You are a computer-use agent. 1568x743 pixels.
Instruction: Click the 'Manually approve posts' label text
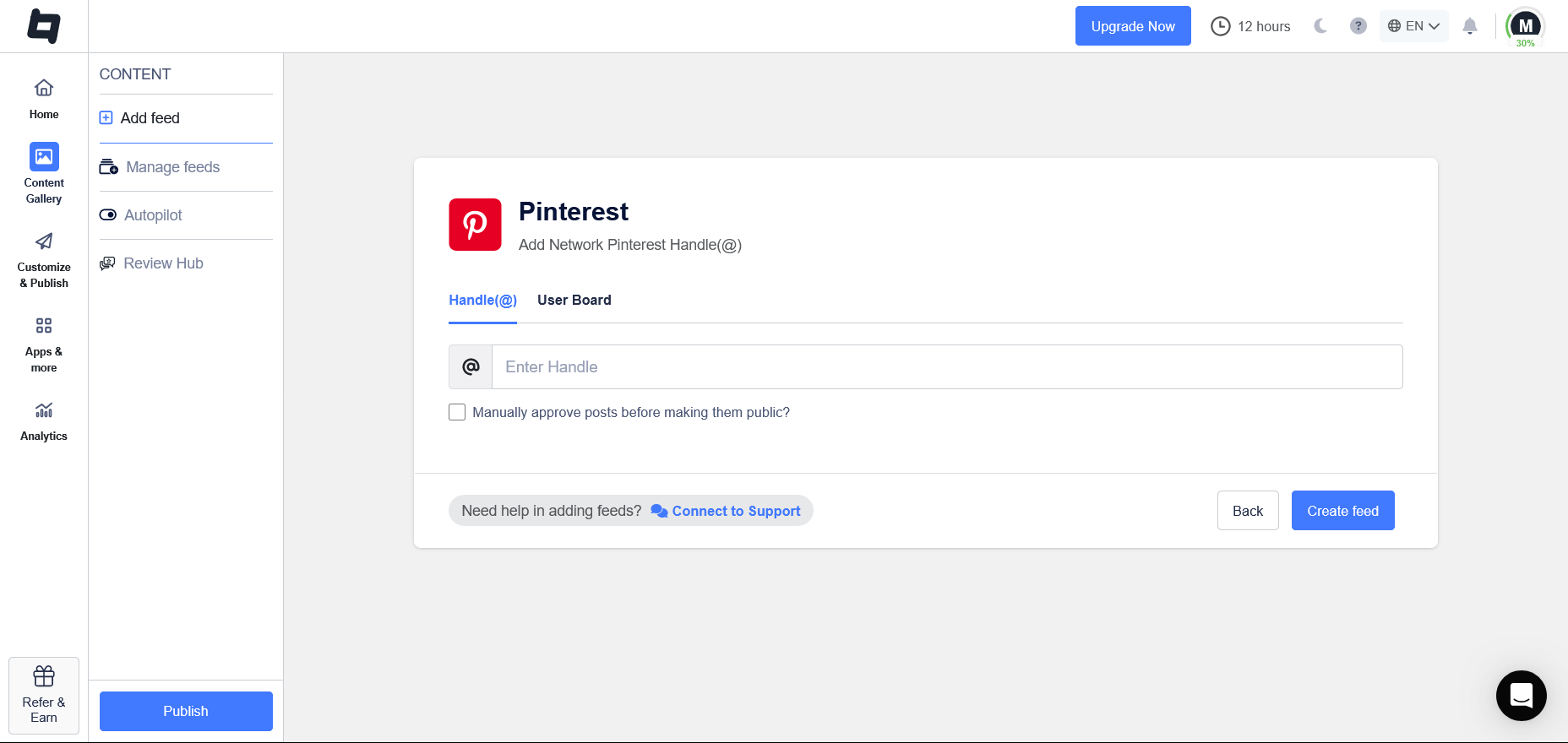coord(631,412)
